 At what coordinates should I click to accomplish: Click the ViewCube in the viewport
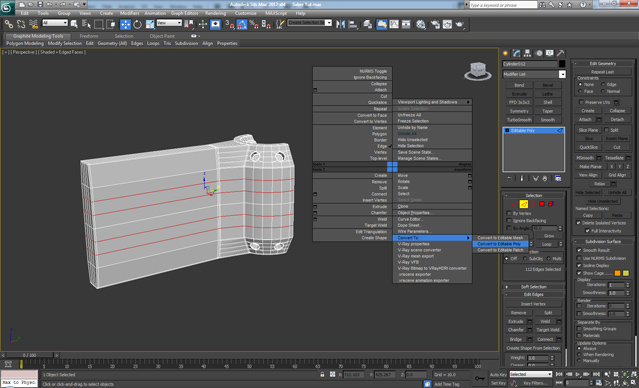coord(478,71)
